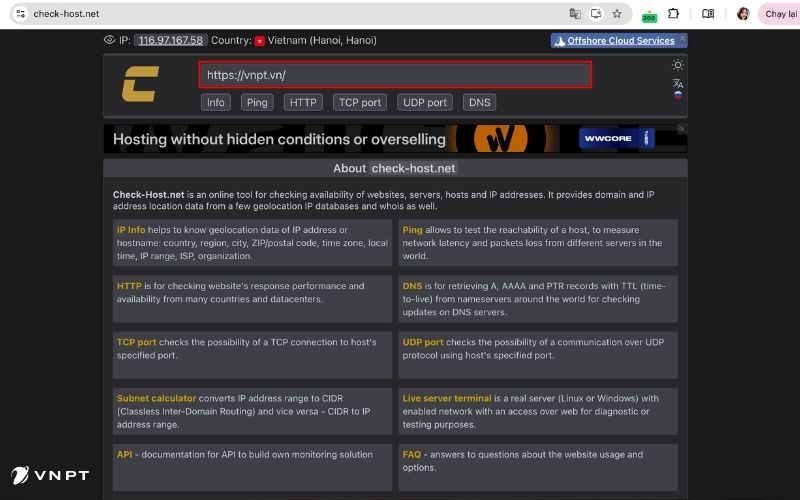Focus the host input field containing https://vnpt.vn/
This screenshot has width=800, height=500.
pos(395,75)
